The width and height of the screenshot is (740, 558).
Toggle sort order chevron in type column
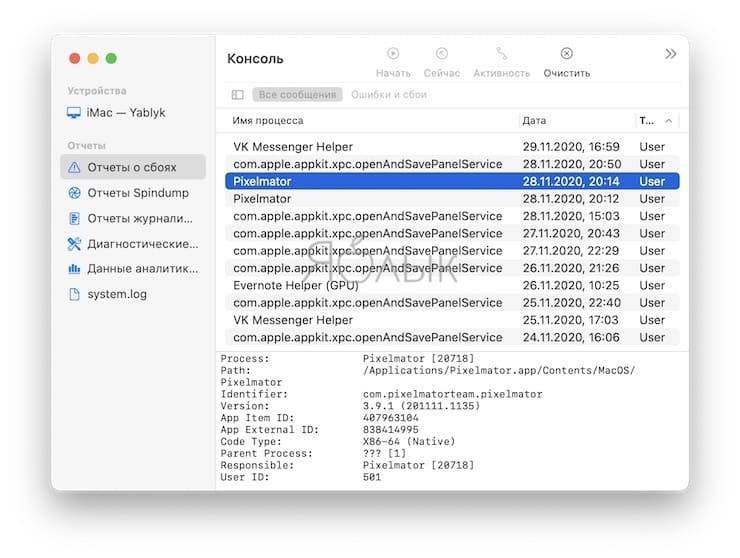[x=668, y=121]
